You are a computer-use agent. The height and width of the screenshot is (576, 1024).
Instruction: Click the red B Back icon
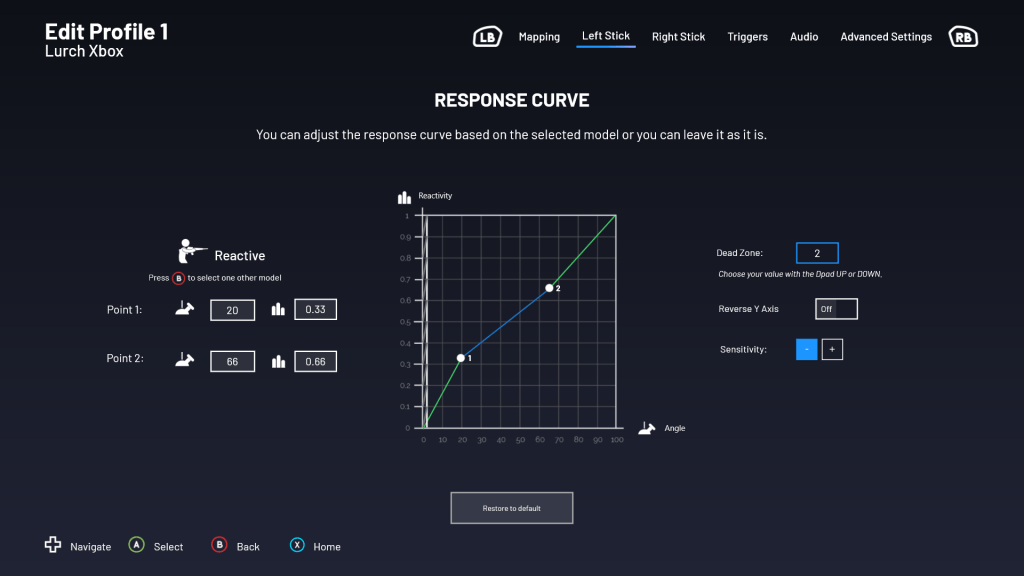click(x=219, y=545)
